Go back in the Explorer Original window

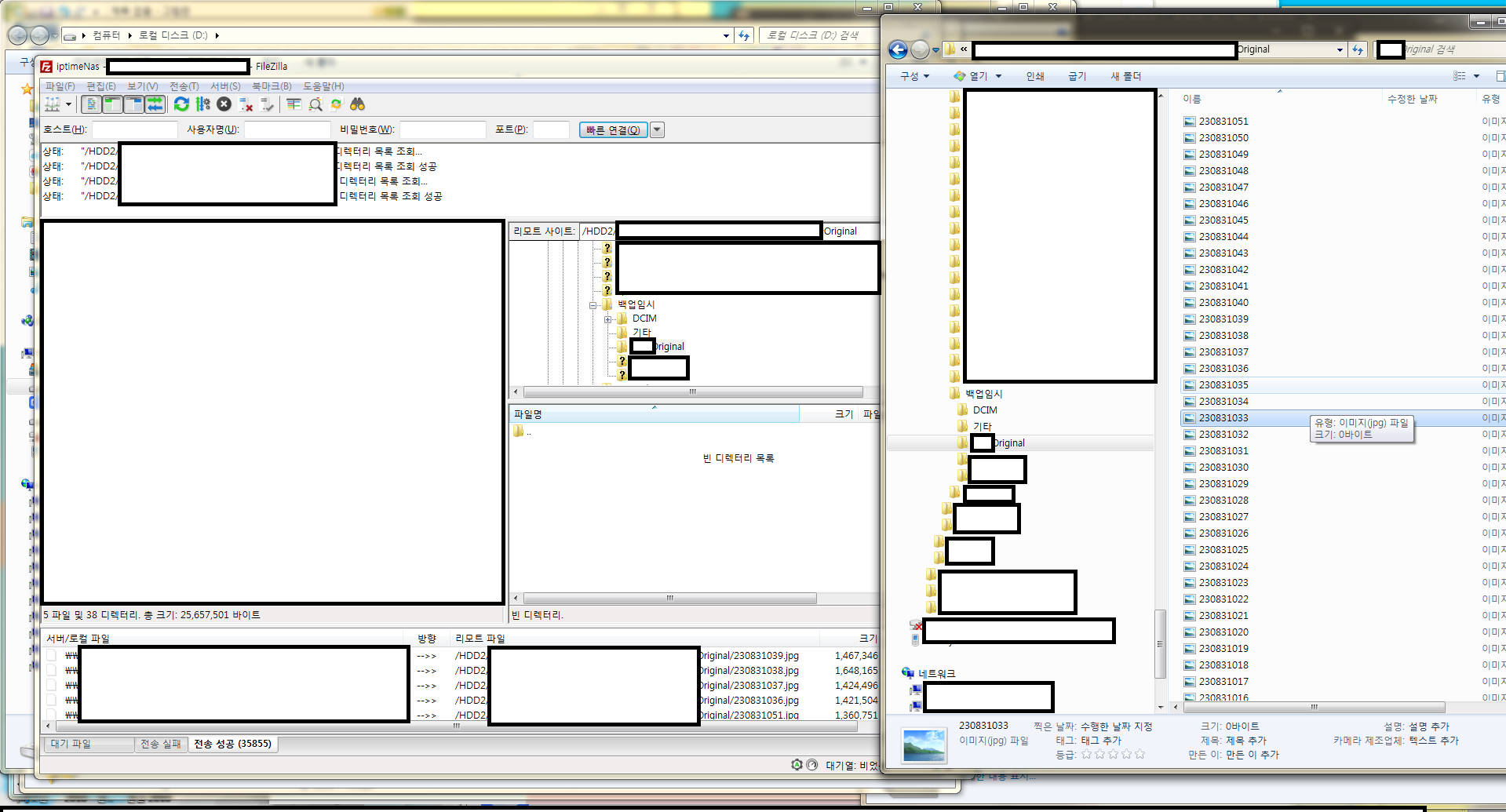tap(898, 49)
